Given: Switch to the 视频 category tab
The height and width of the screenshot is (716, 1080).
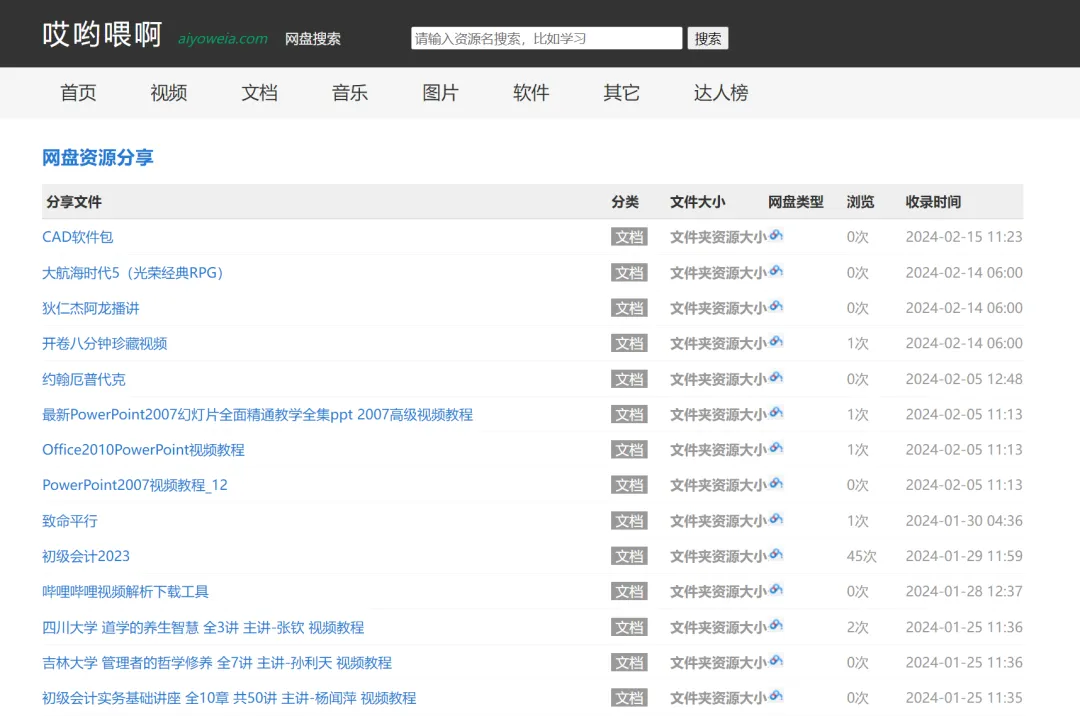Looking at the screenshot, I should [169, 93].
